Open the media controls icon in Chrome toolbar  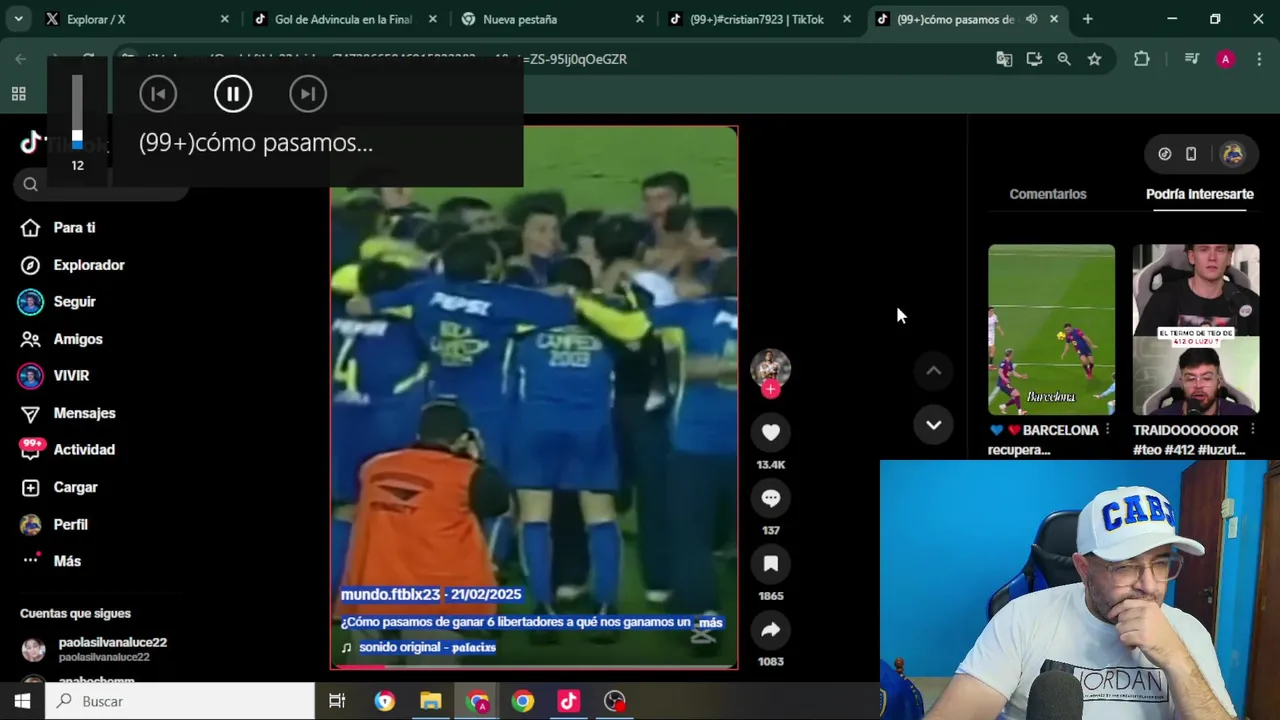[1191, 59]
